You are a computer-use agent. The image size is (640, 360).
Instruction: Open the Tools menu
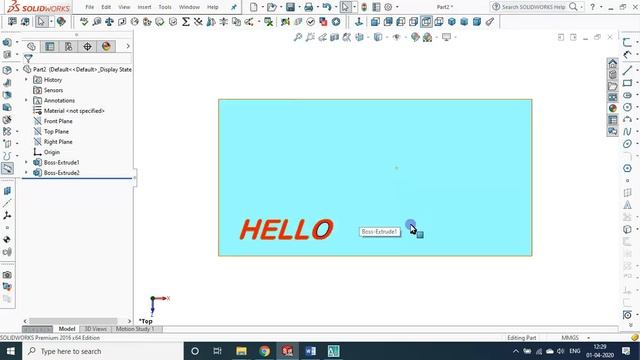[x=165, y=7]
